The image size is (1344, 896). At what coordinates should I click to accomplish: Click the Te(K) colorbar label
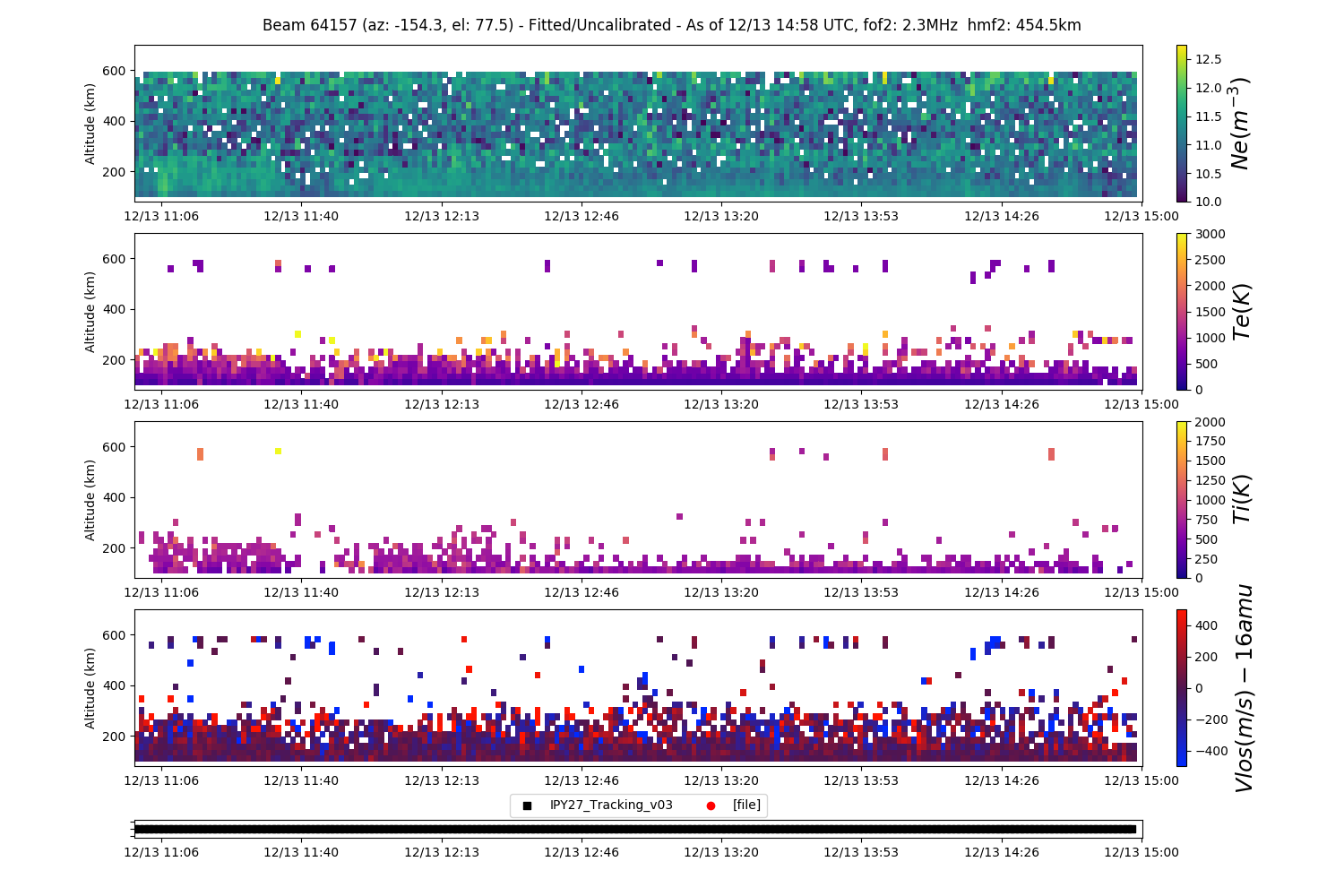pos(1241,311)
